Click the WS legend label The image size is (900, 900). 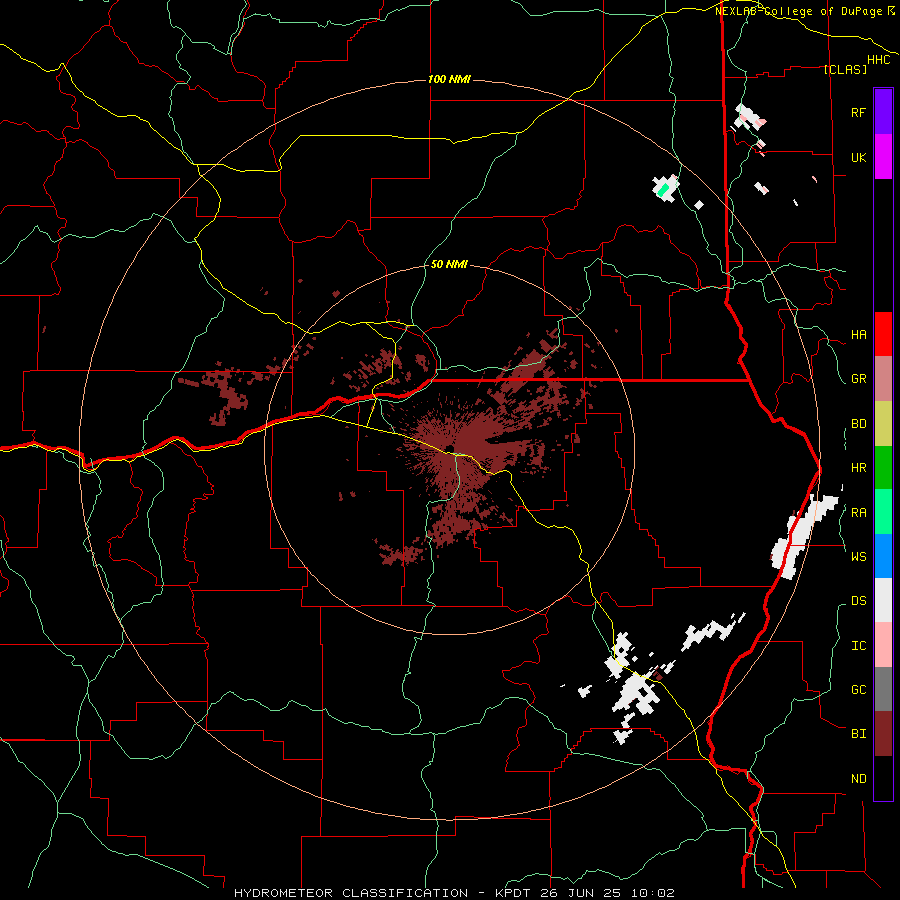point(858,556)
